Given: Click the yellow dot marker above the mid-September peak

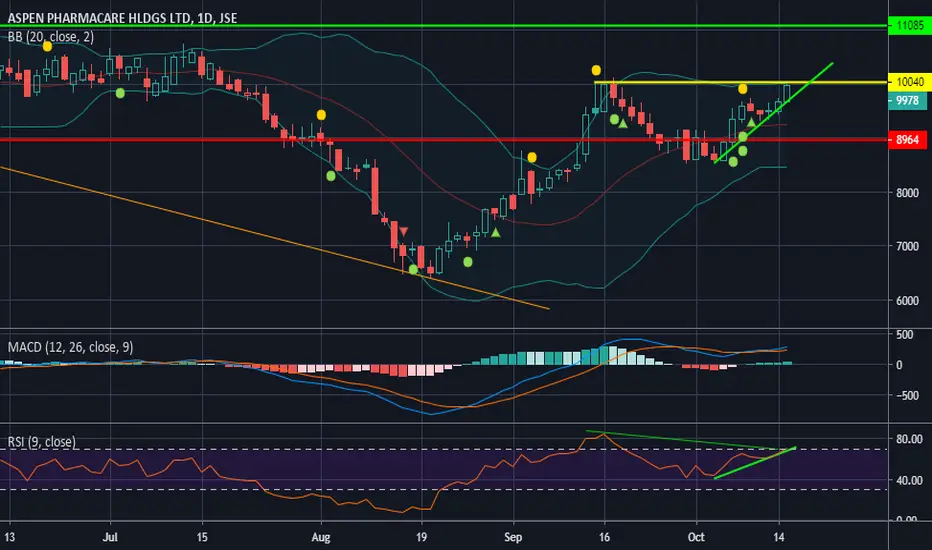Looking at the screenshot, I should click(596, 70).
